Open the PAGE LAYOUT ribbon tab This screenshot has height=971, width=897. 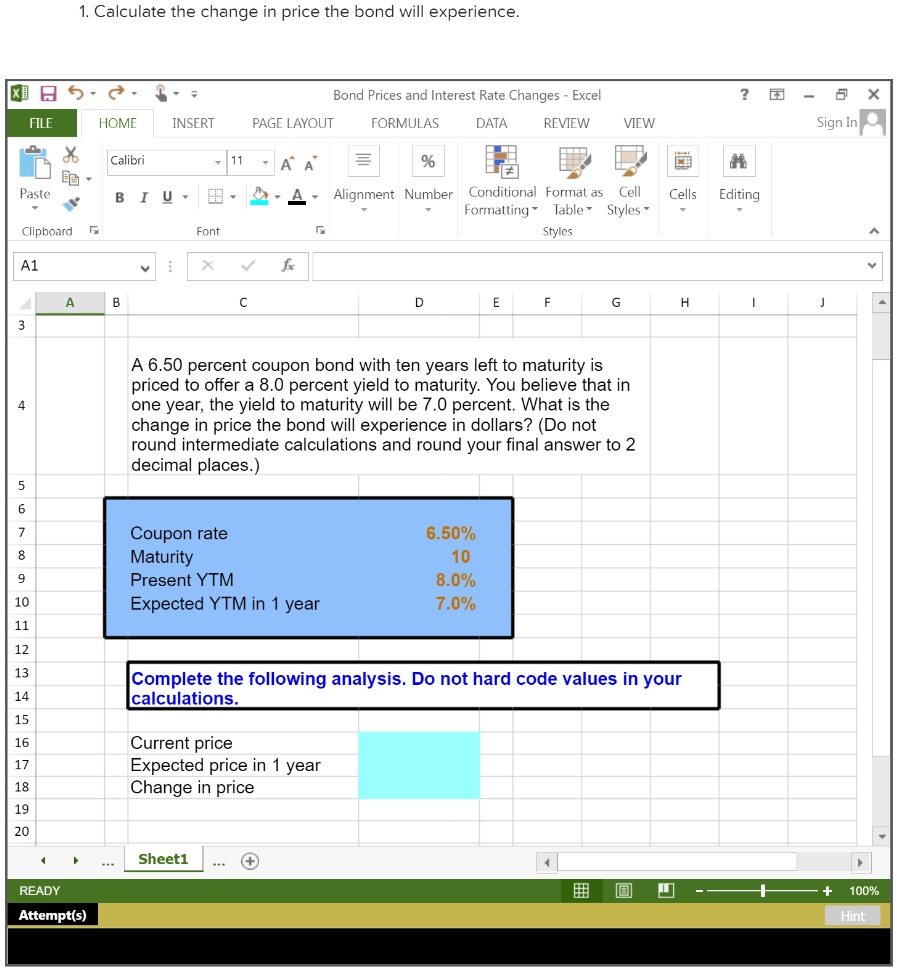point(292,123)
